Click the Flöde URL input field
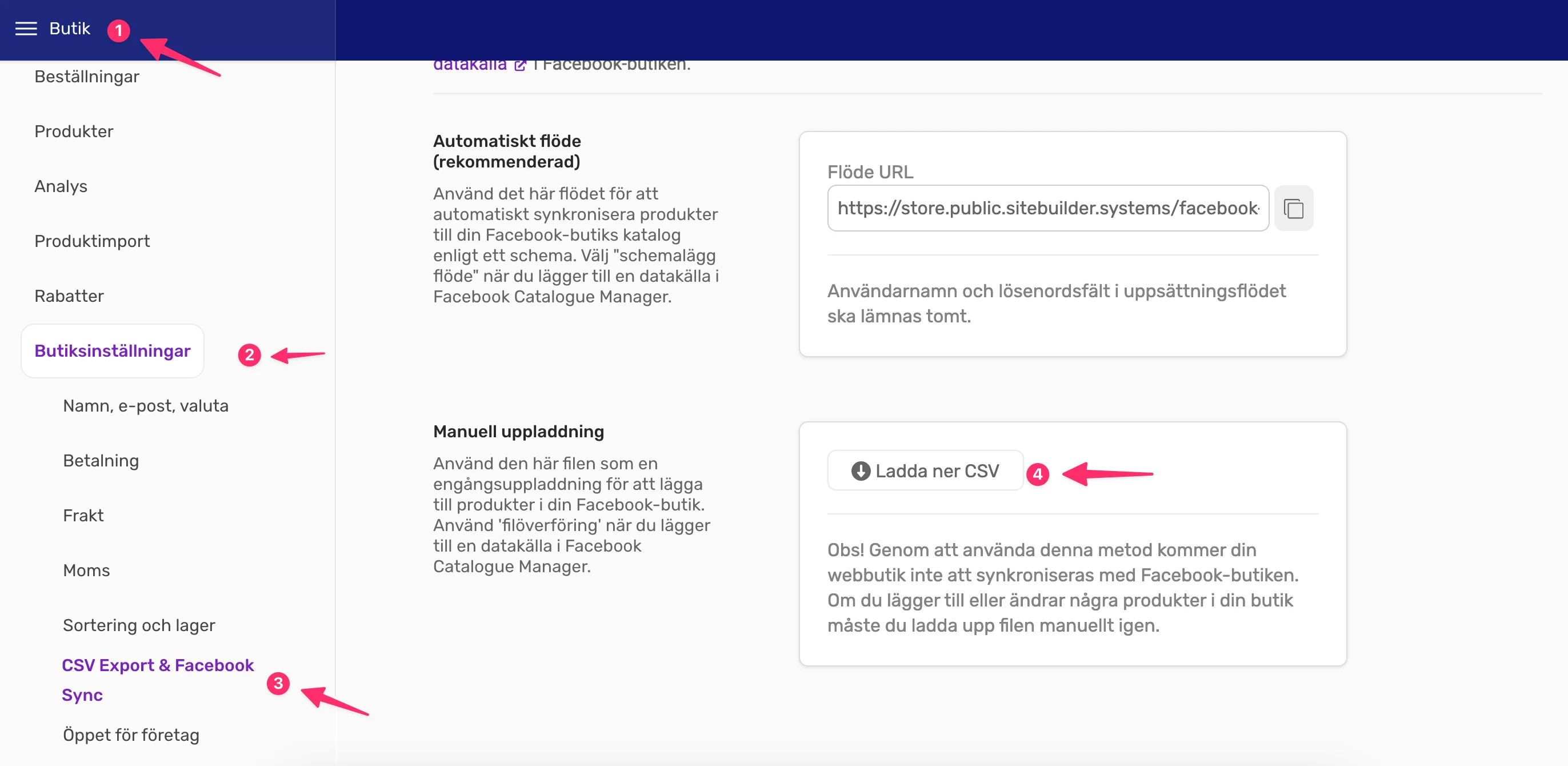The height and width of the screenshot is (766, 1568). click(x=1047, y=208)
